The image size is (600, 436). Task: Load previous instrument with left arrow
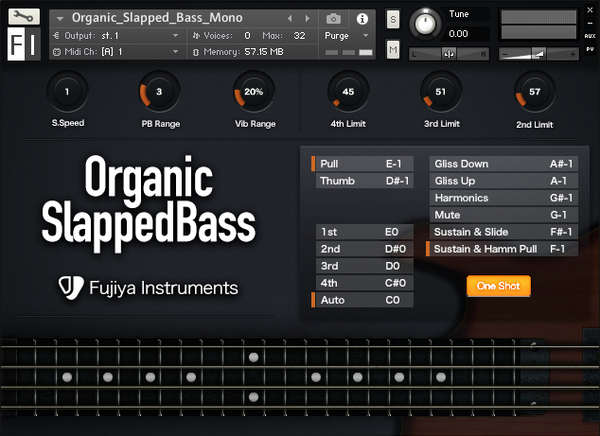tap(290, 18)
